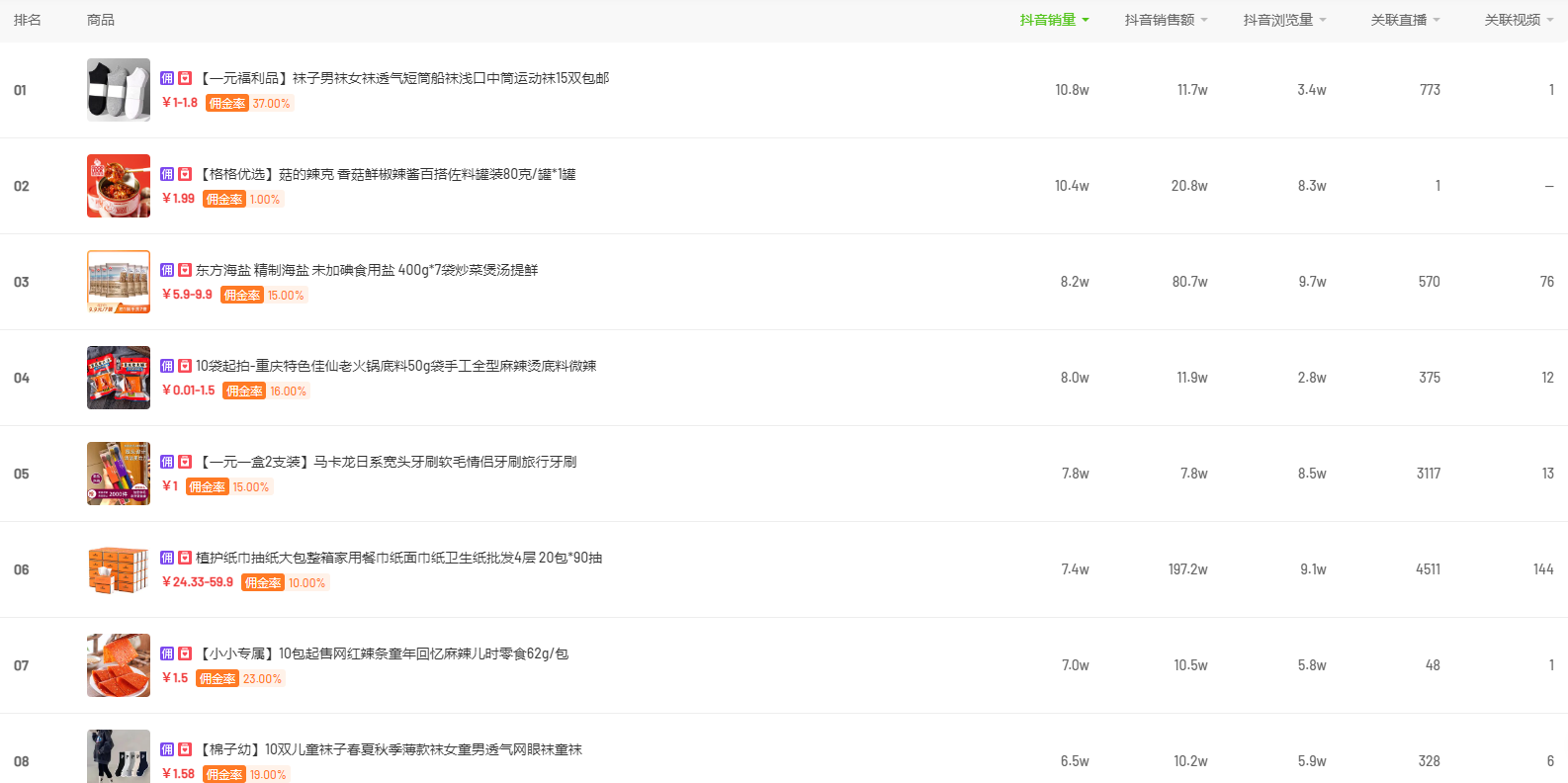Click red Douyin shop icon in row 02
Image resolution: width=1568 pixels, height=783 pixels.
pyautogui.click(x=185, y=174)
